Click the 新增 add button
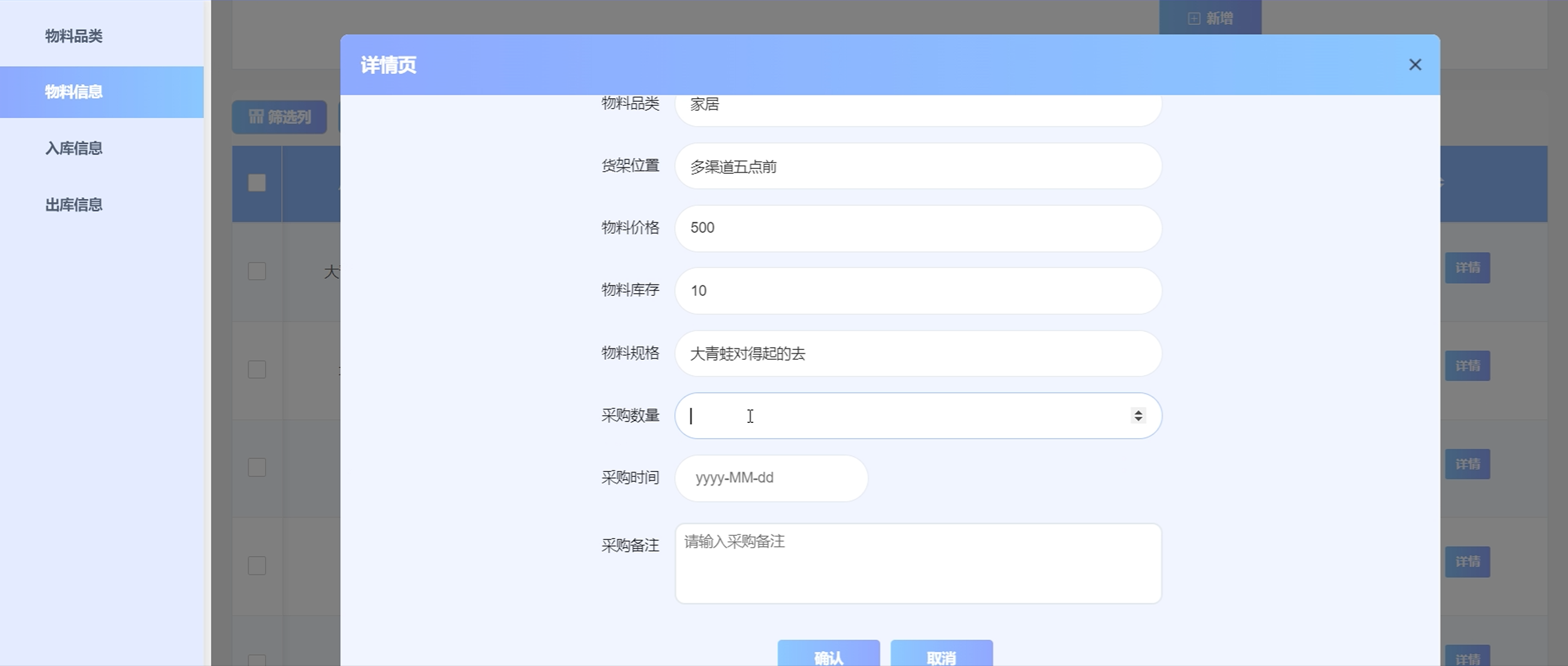This screenshot has height=666, width=1568. point(1210,19)
